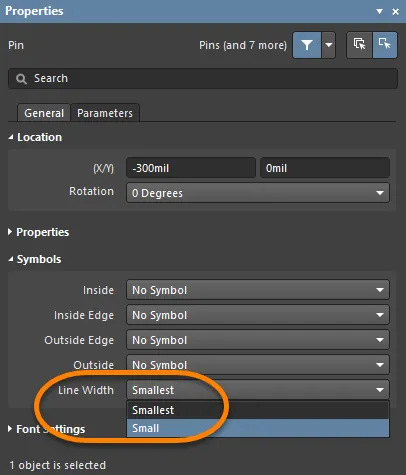
Task: Select Small in Line Width list
Action: tap(258, 428)
